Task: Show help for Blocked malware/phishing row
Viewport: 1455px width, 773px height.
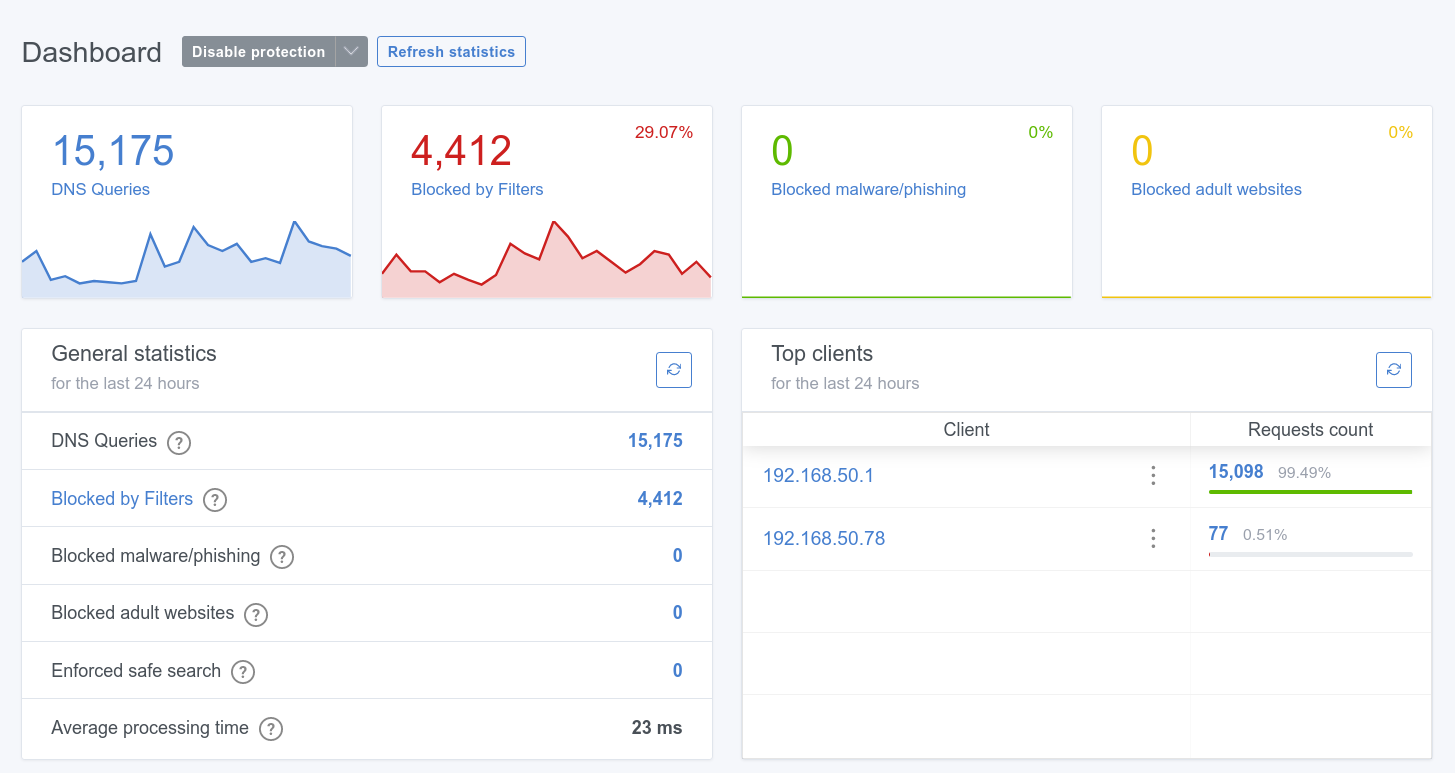Action: (282, 557)
